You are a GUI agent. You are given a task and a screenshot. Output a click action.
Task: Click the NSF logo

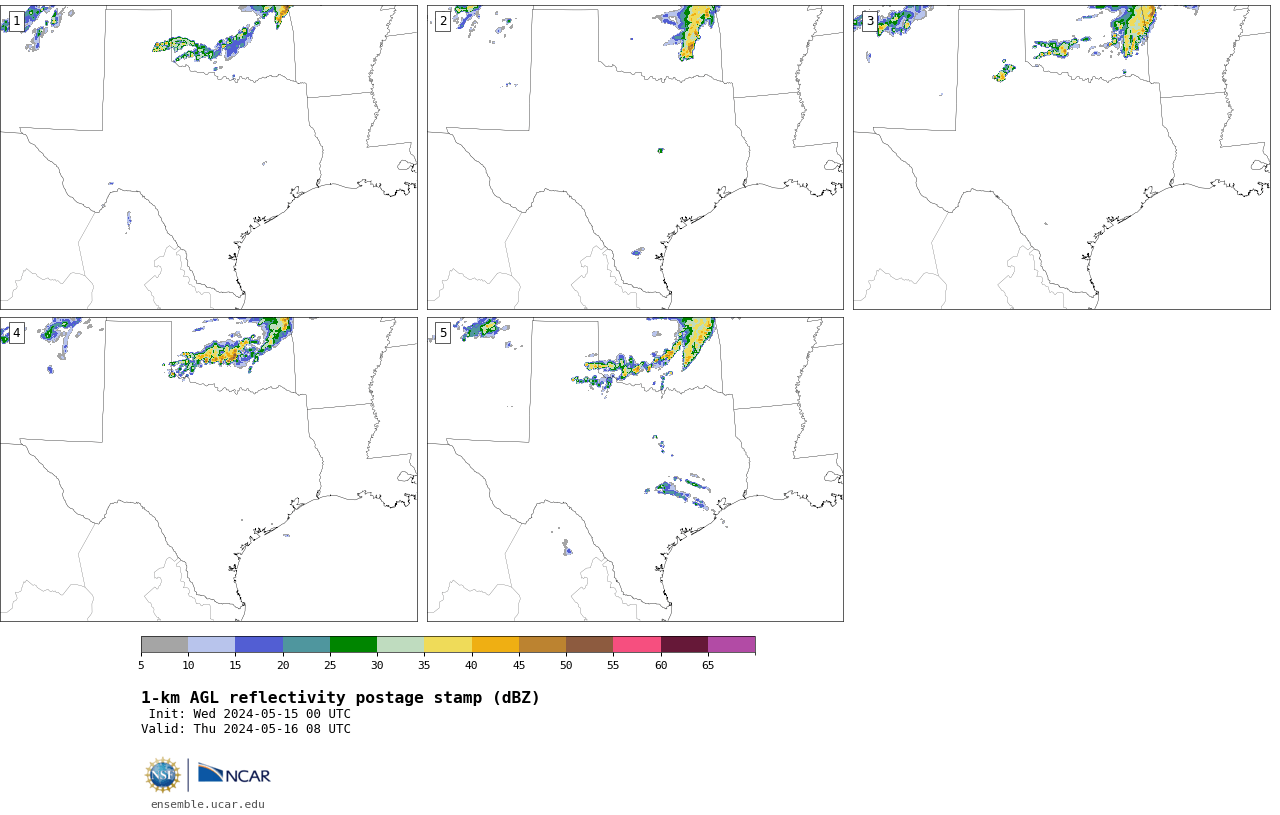(163, 775)
